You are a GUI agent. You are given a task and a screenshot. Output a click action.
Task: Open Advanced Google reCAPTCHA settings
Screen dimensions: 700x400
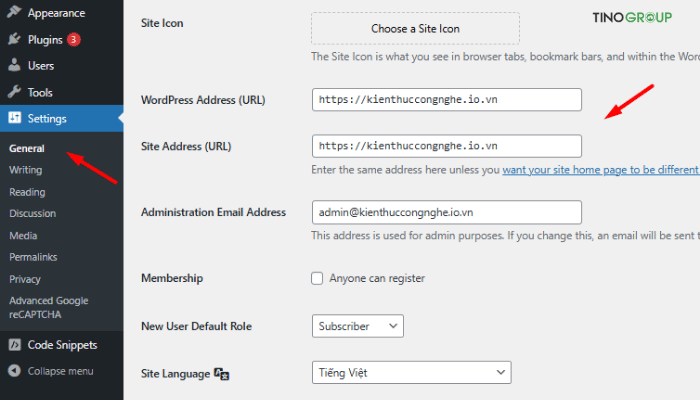coord(49,308)
